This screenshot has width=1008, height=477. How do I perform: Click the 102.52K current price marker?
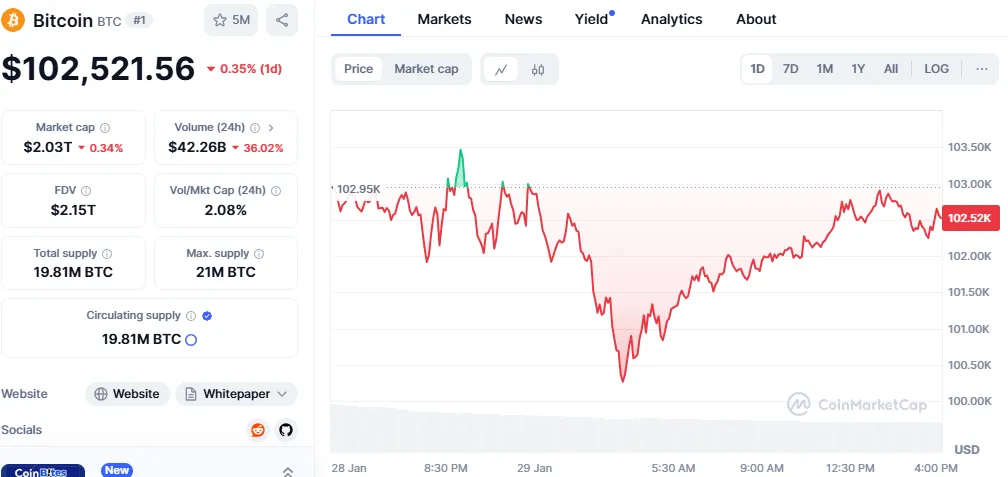[969, 218]
